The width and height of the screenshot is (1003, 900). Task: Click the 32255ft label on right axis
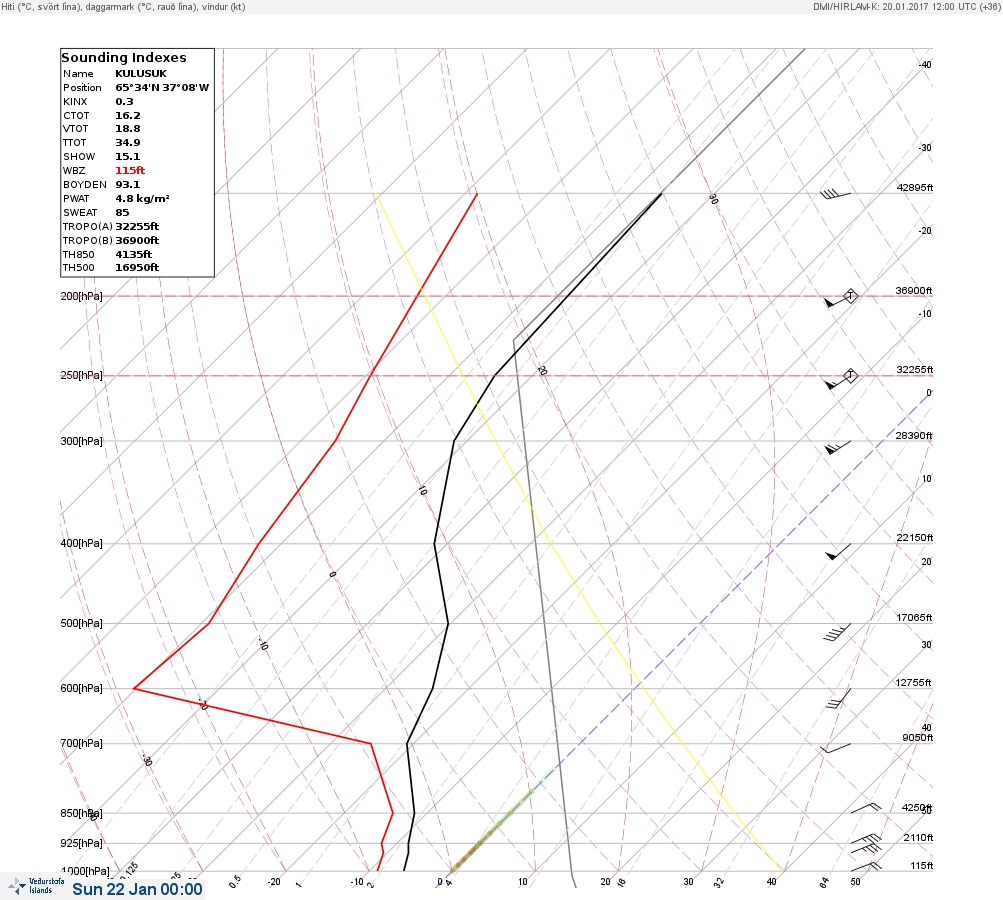(x=915, y=370)
